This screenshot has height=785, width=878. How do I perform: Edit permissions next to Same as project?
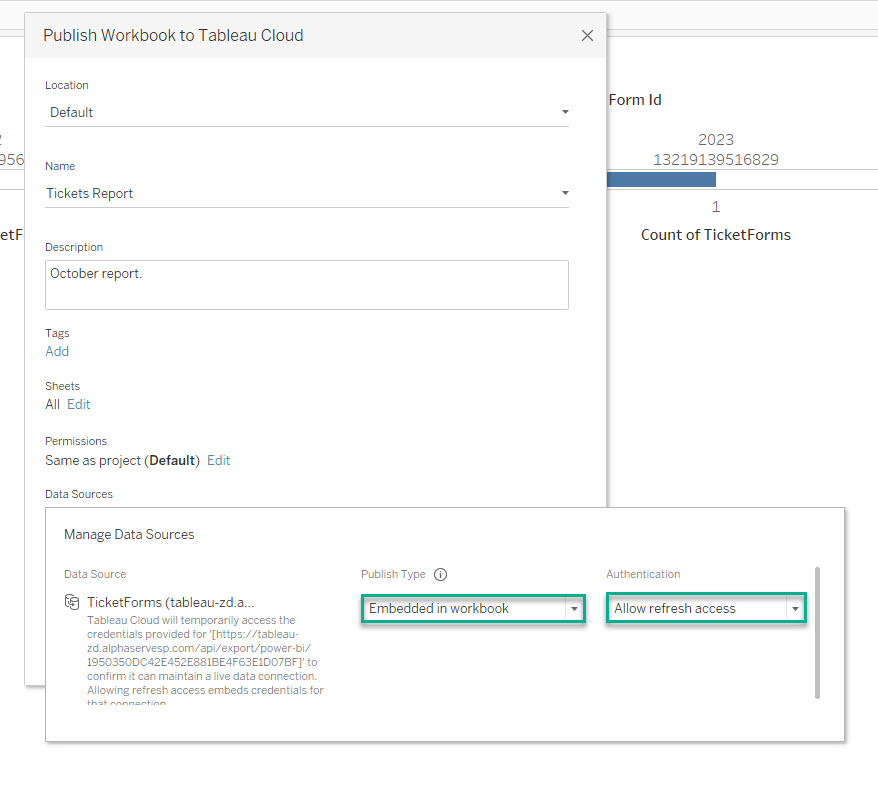(219, 460)
